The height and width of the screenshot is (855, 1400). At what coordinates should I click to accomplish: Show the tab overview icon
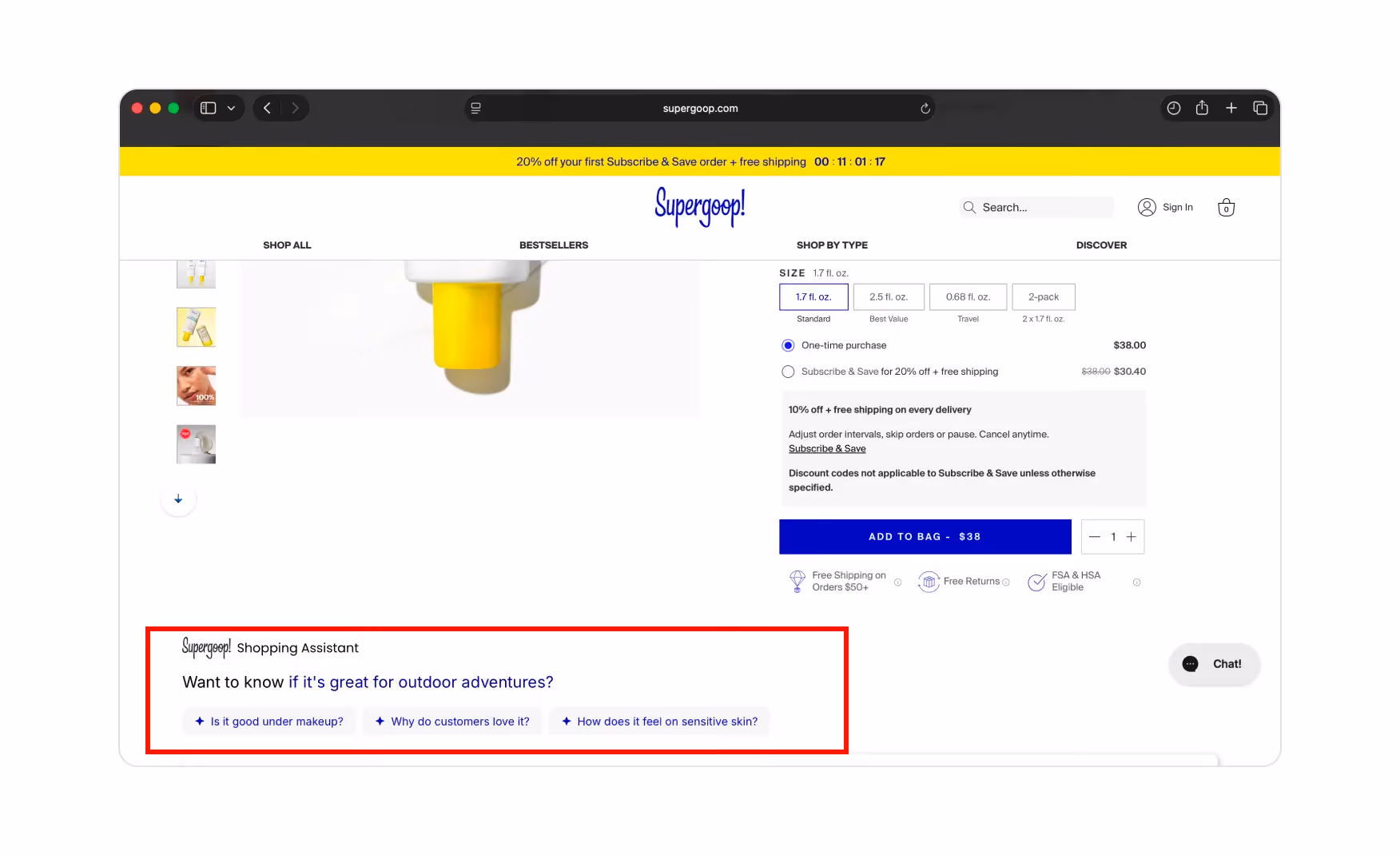click(1260, 108)
